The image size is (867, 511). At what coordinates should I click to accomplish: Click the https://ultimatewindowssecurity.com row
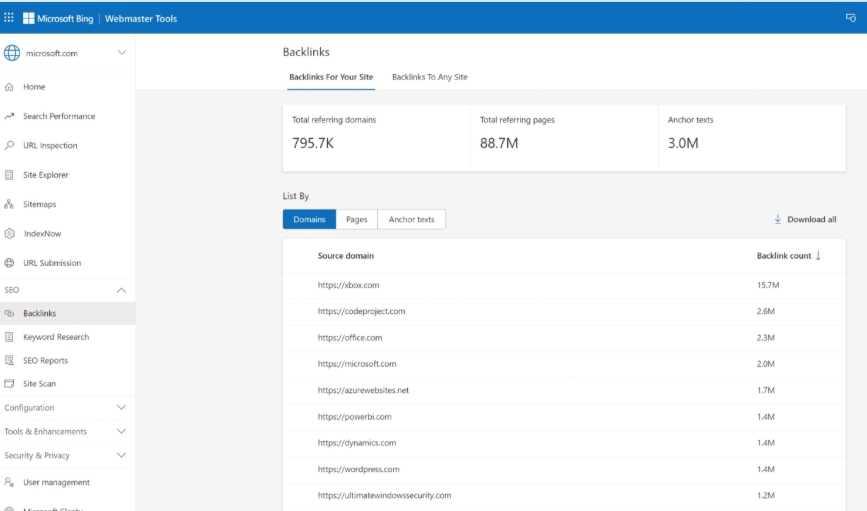tap(564, 495)
